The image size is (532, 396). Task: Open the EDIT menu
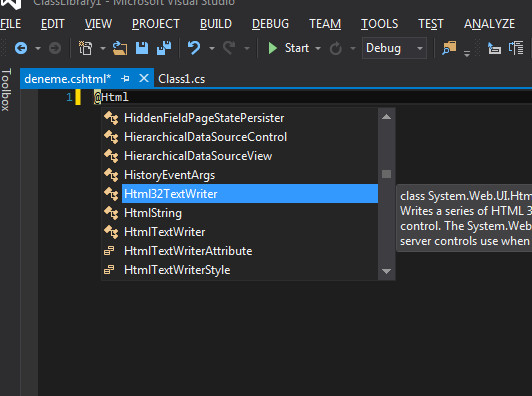(x=53, y=24)
